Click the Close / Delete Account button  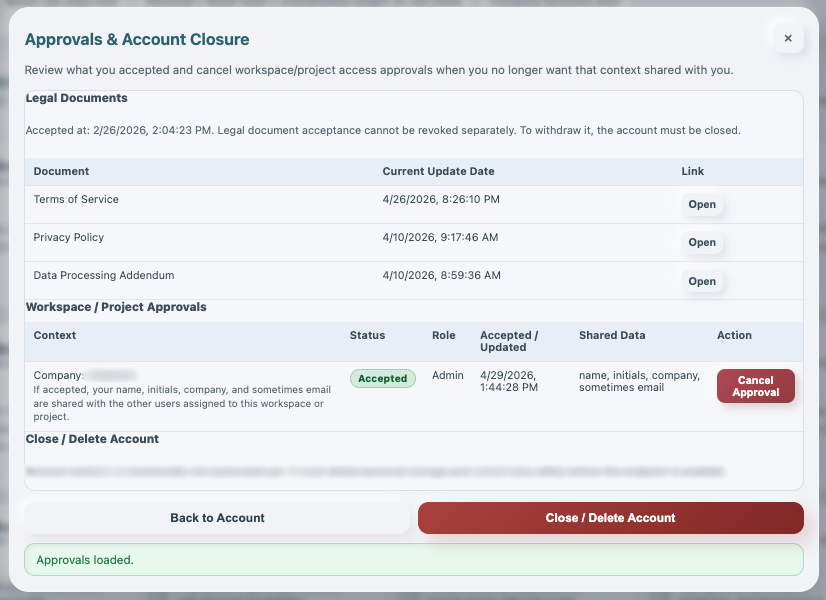click(611, 518)
